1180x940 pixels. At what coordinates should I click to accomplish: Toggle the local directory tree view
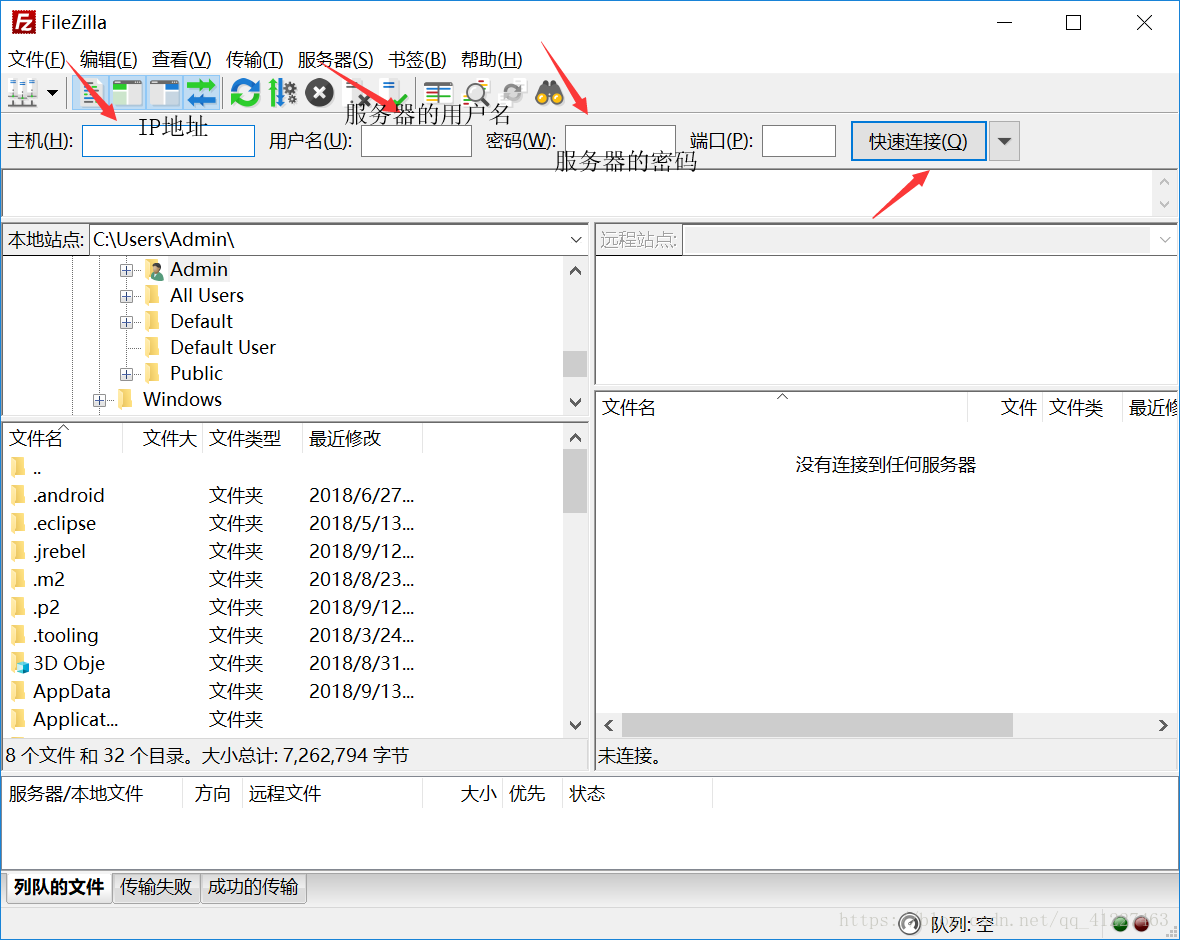[x=128, y=93]
